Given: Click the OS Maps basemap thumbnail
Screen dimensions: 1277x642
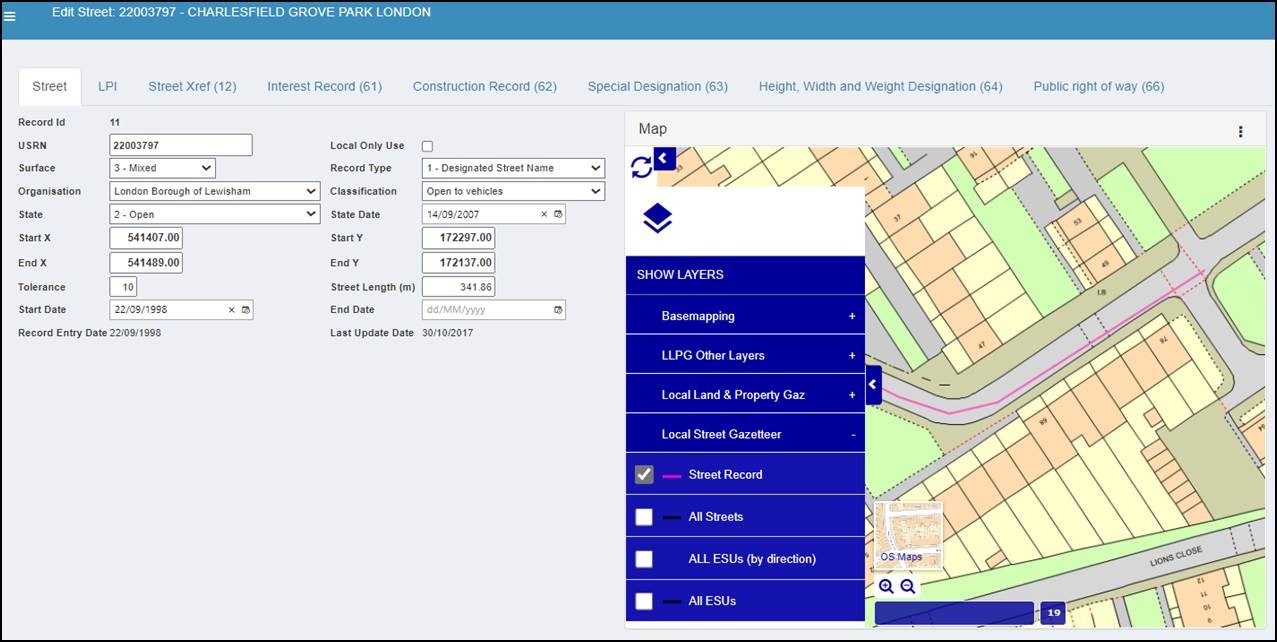Looking at the screenshot, I should [908, 535].
